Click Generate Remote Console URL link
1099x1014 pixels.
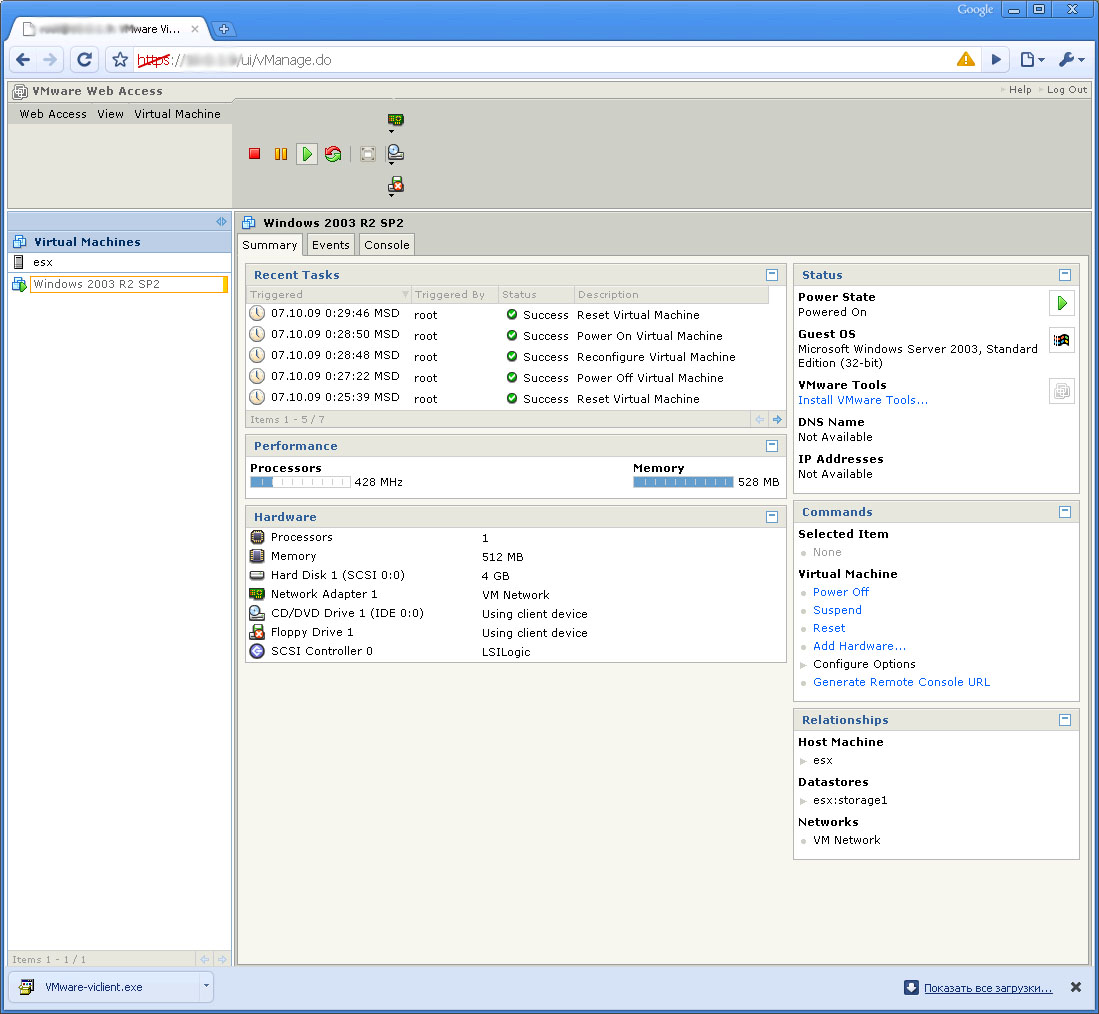[x=901, y=682]
